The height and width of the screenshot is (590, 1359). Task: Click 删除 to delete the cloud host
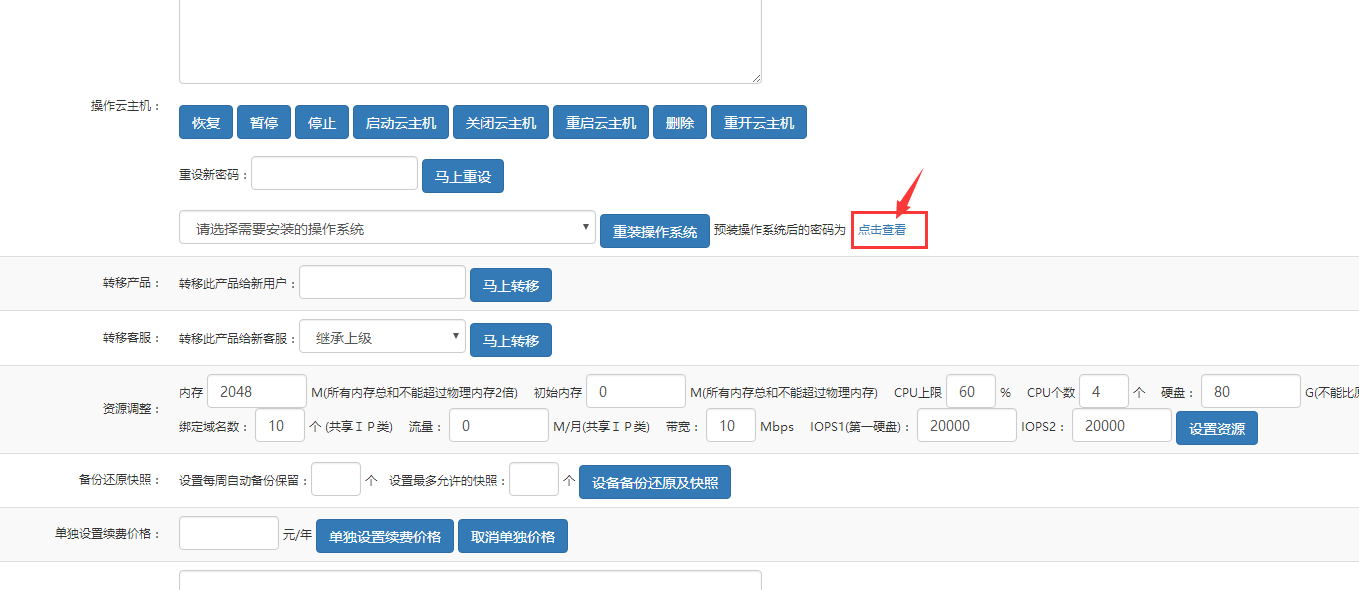coord(679,121)
